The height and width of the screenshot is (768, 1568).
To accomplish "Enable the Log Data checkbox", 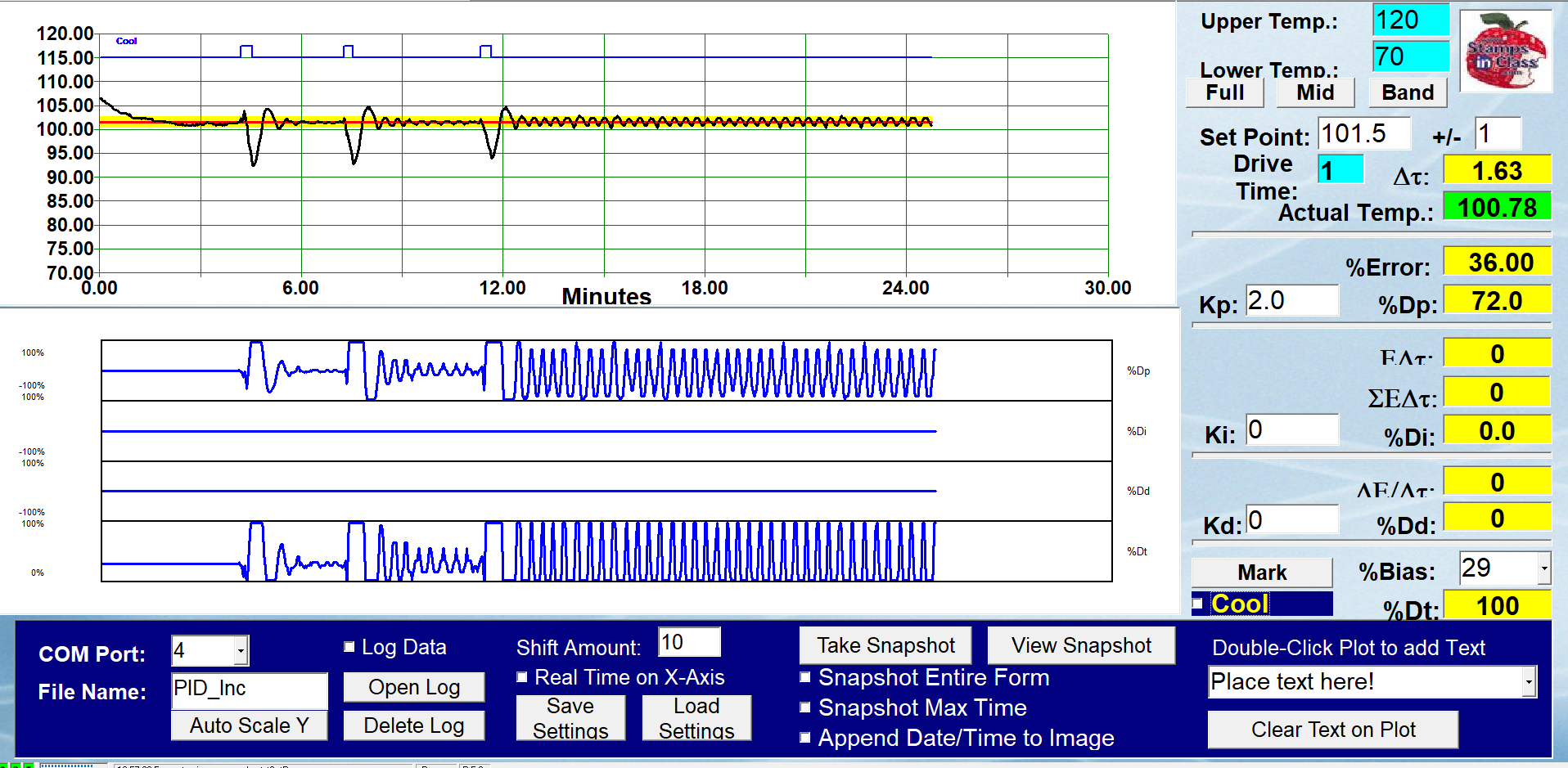I will 349,647.
